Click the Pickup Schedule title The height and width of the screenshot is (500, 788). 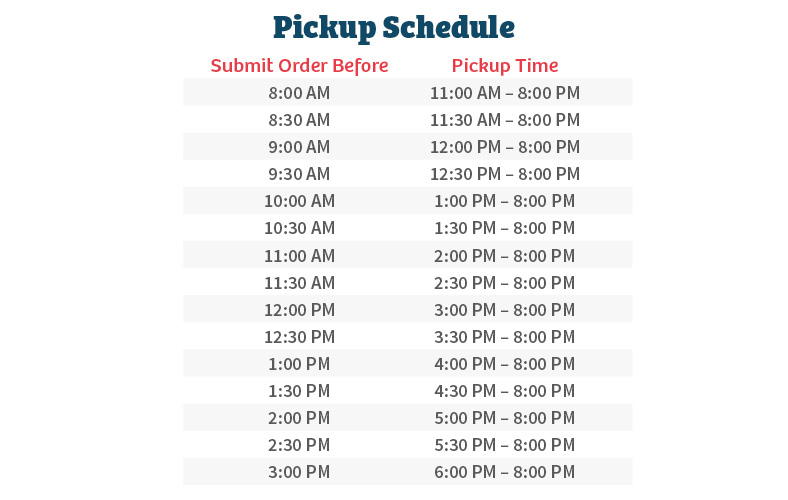click(x=393, y=28)
